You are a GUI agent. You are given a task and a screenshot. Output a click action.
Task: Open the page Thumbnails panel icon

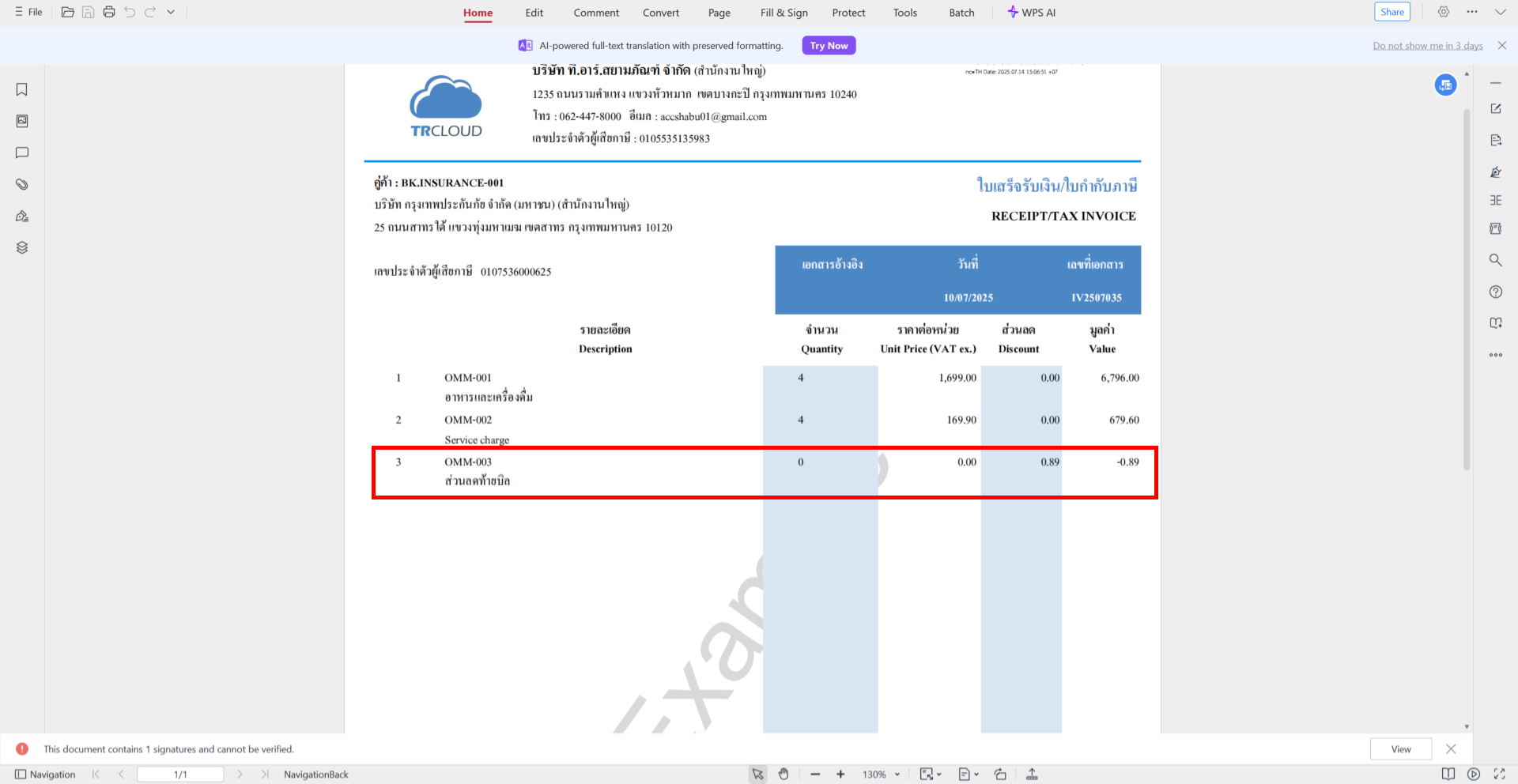point(22,121)
